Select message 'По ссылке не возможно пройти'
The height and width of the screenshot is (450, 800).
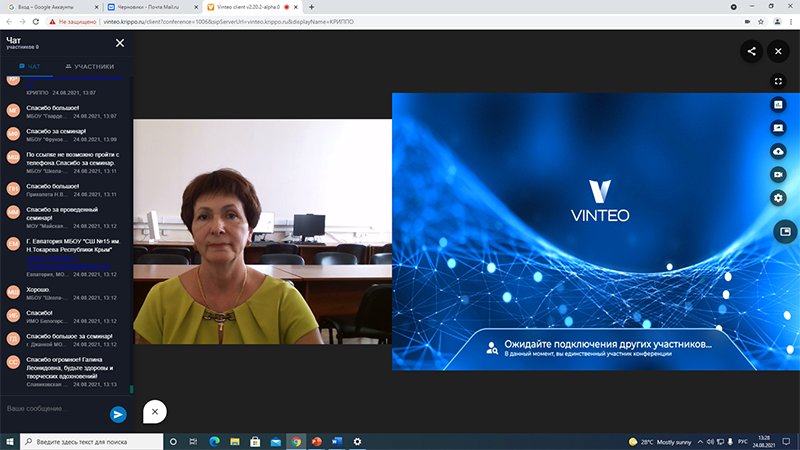tap(72, 158)
